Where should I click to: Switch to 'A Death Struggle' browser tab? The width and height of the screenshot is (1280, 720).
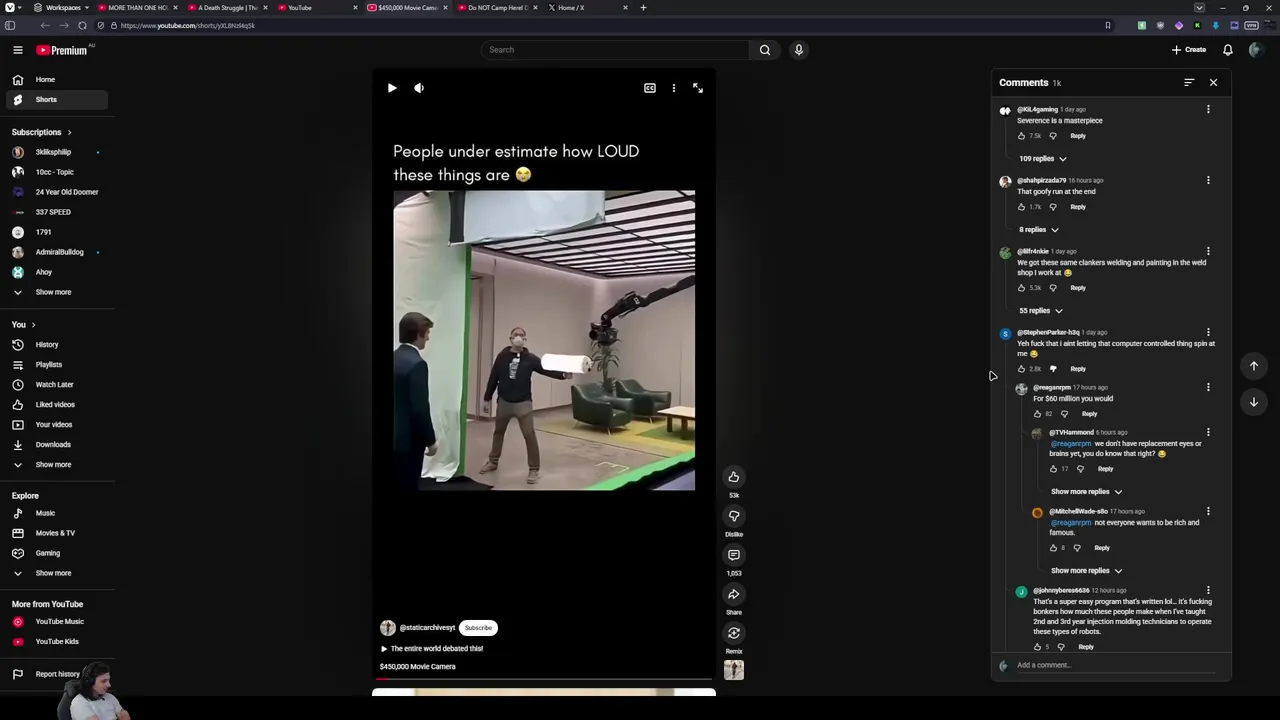click(227, 8)
